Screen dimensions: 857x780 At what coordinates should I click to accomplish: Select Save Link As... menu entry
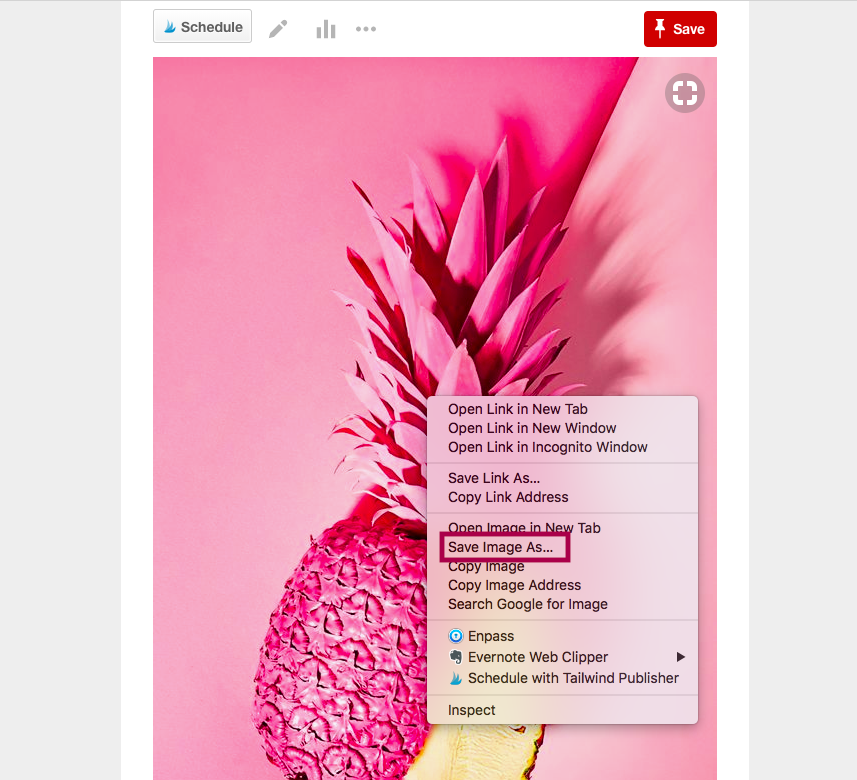(562, 478)
